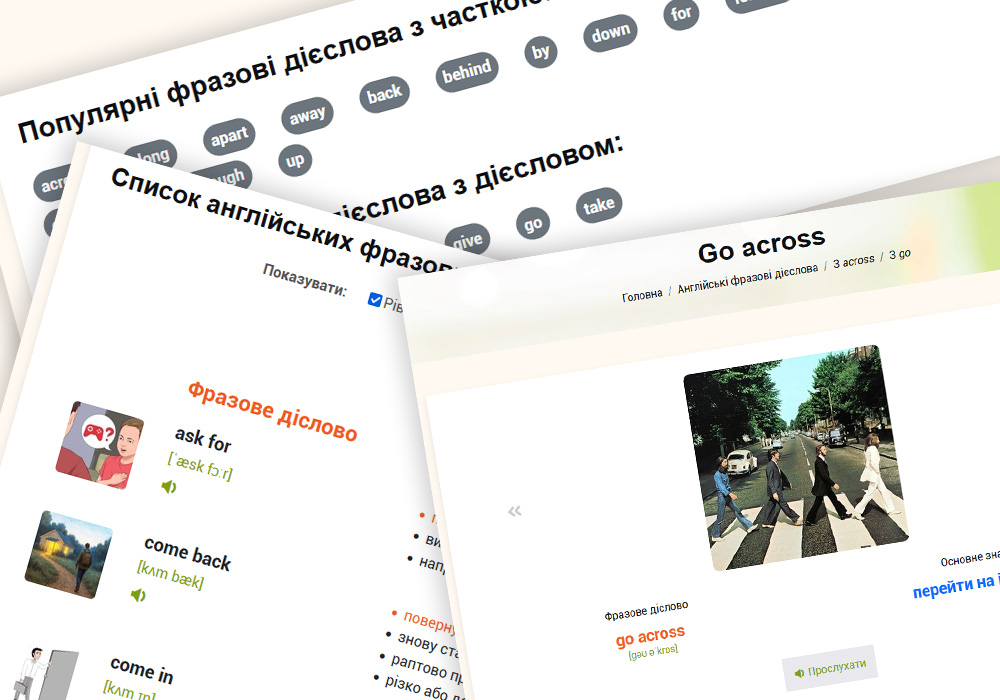
Task: Click the 'come back' phrasal verb text
Action: coord(188,553)
